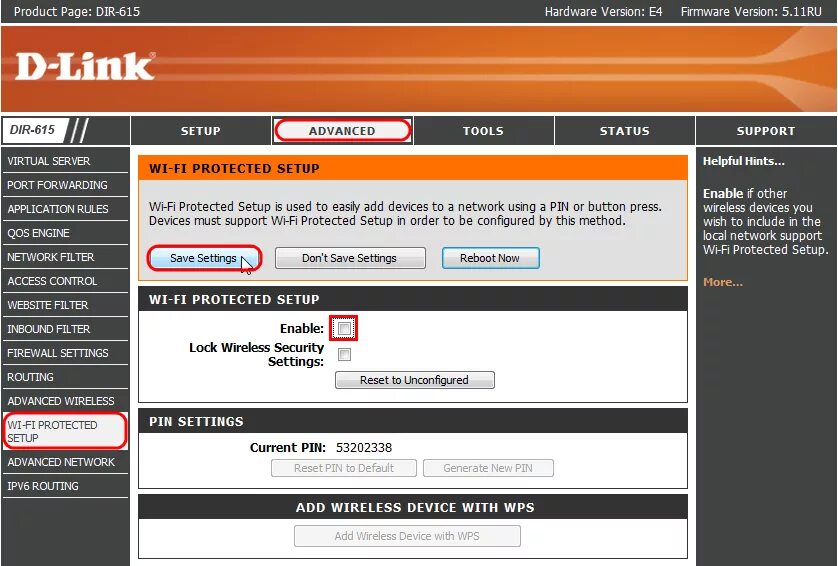Open the TOOLS tab
The height and width of the screenshot is (566, 838).
coord(483,131)
